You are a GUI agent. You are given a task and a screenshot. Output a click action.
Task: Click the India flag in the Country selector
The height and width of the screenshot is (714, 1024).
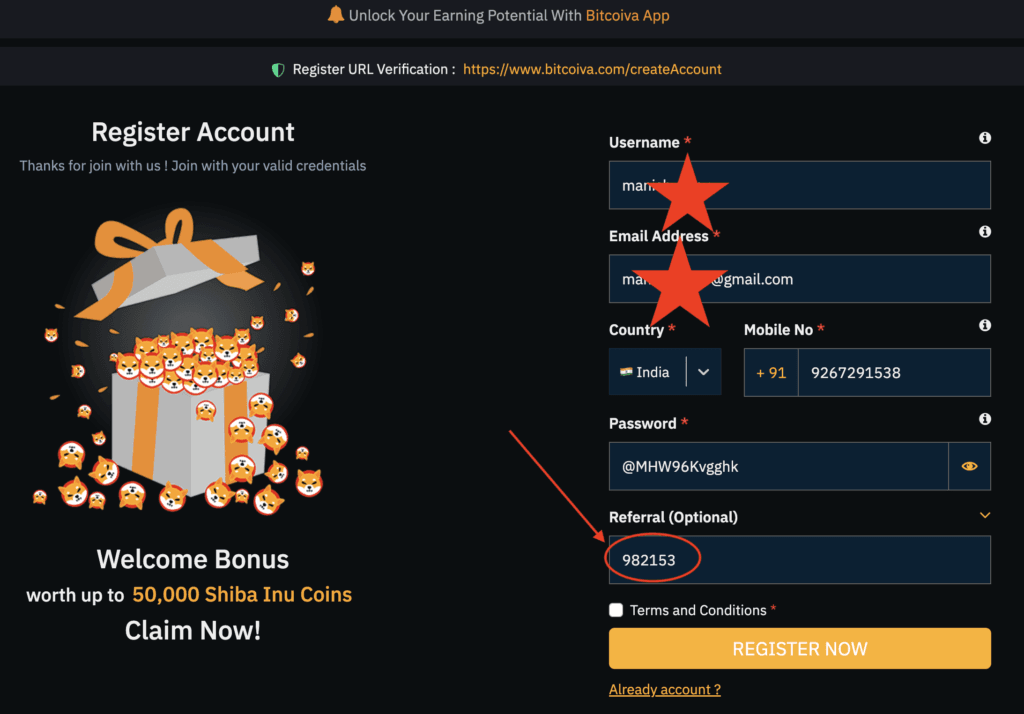[x=628, y=371]
